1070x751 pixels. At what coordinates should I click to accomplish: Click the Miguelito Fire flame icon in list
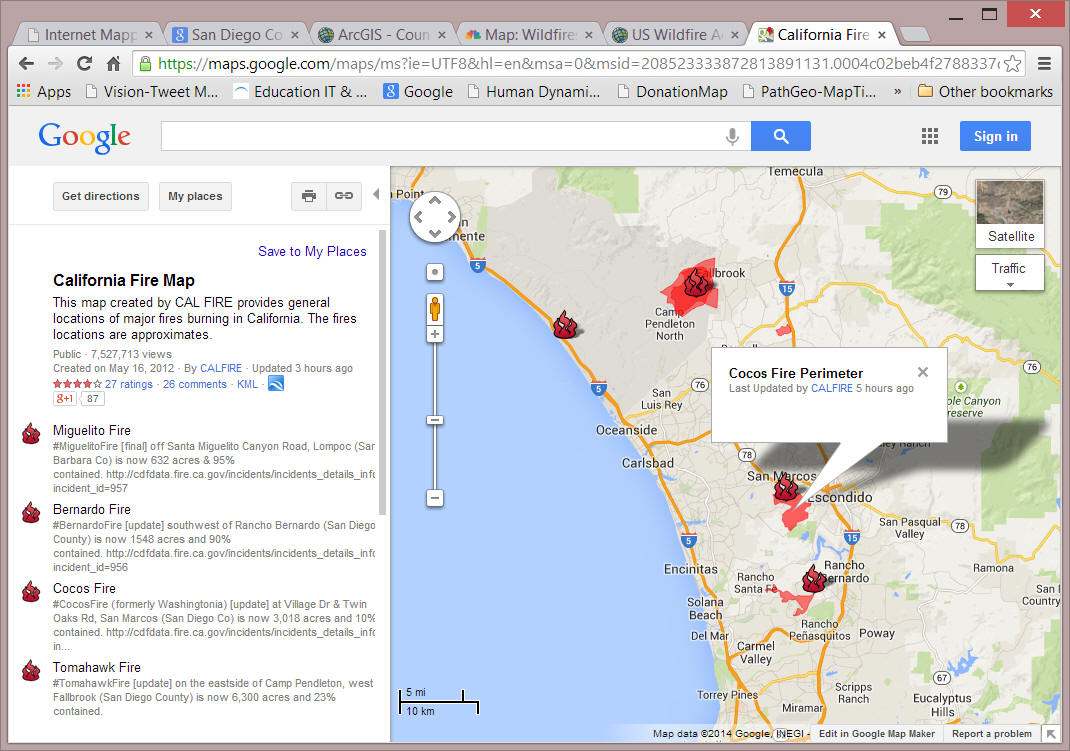tap(31, 433)
